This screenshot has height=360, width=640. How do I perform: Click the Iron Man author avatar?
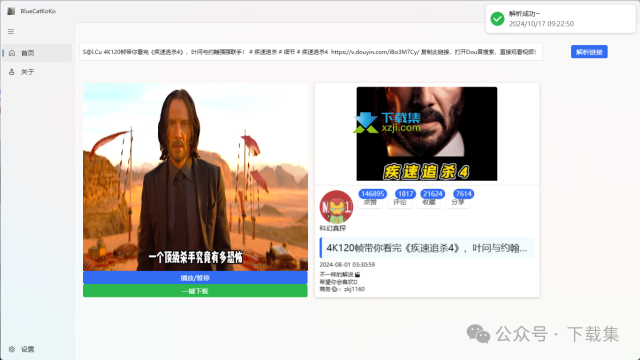(336, 207)
